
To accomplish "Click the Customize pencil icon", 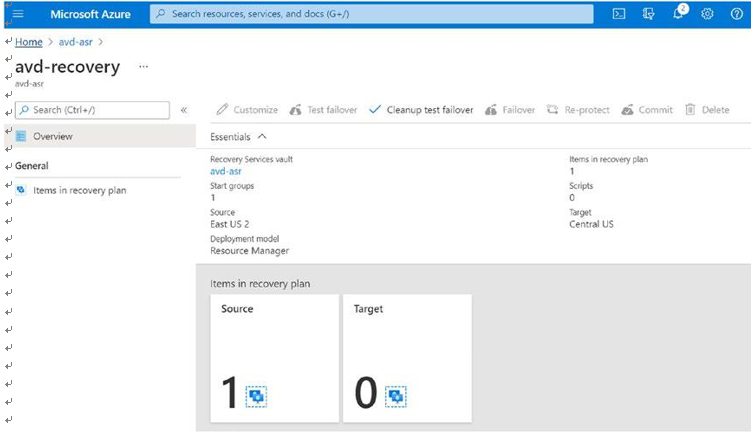I will point(221,109).
